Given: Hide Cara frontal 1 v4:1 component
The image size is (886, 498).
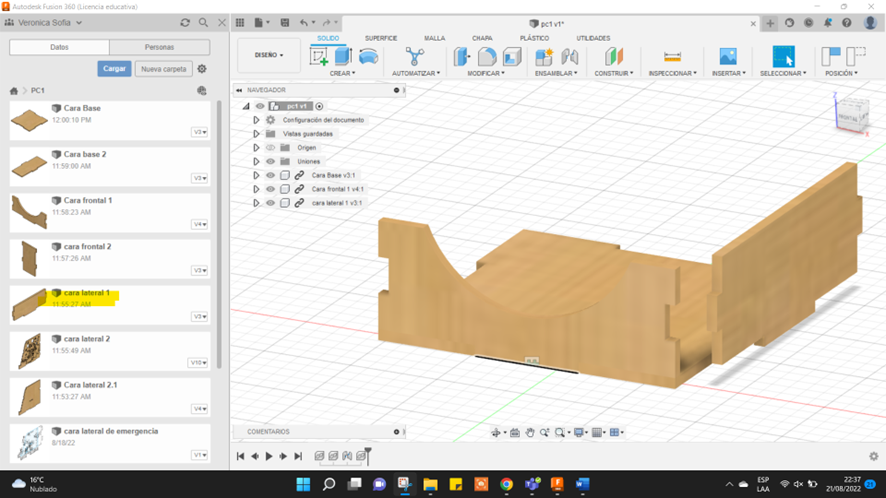Looking at the screenshot, I should [271, 189].
